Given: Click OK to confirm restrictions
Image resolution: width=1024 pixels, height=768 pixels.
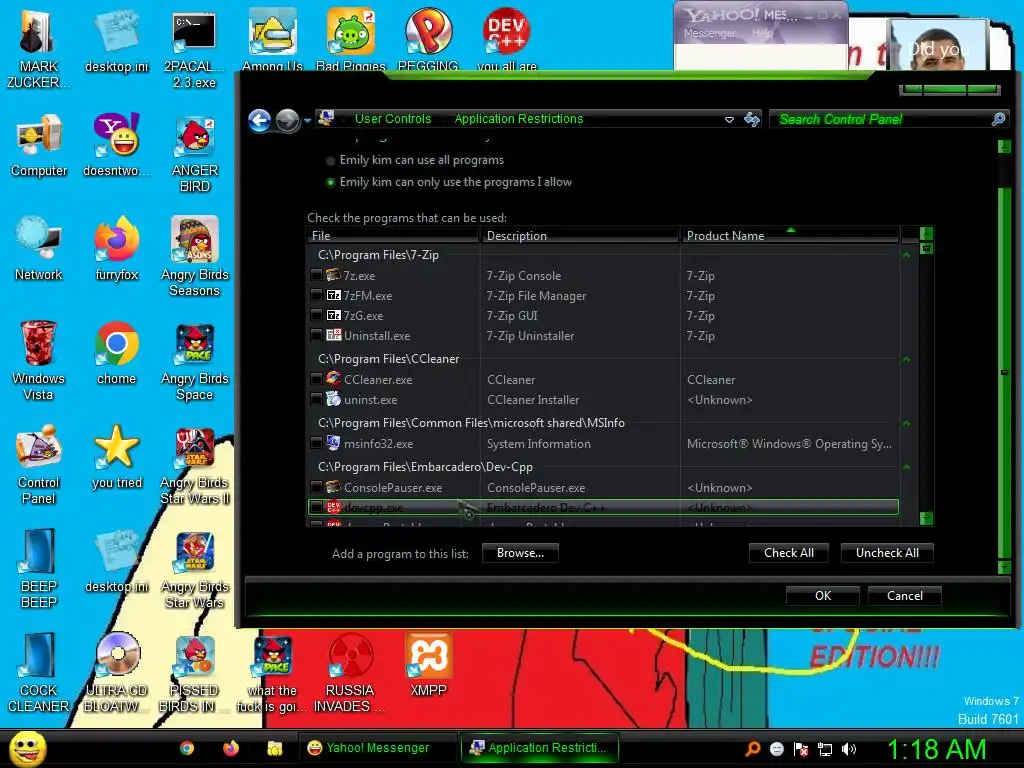Looking at the screenshot, I should coord(823,596).
